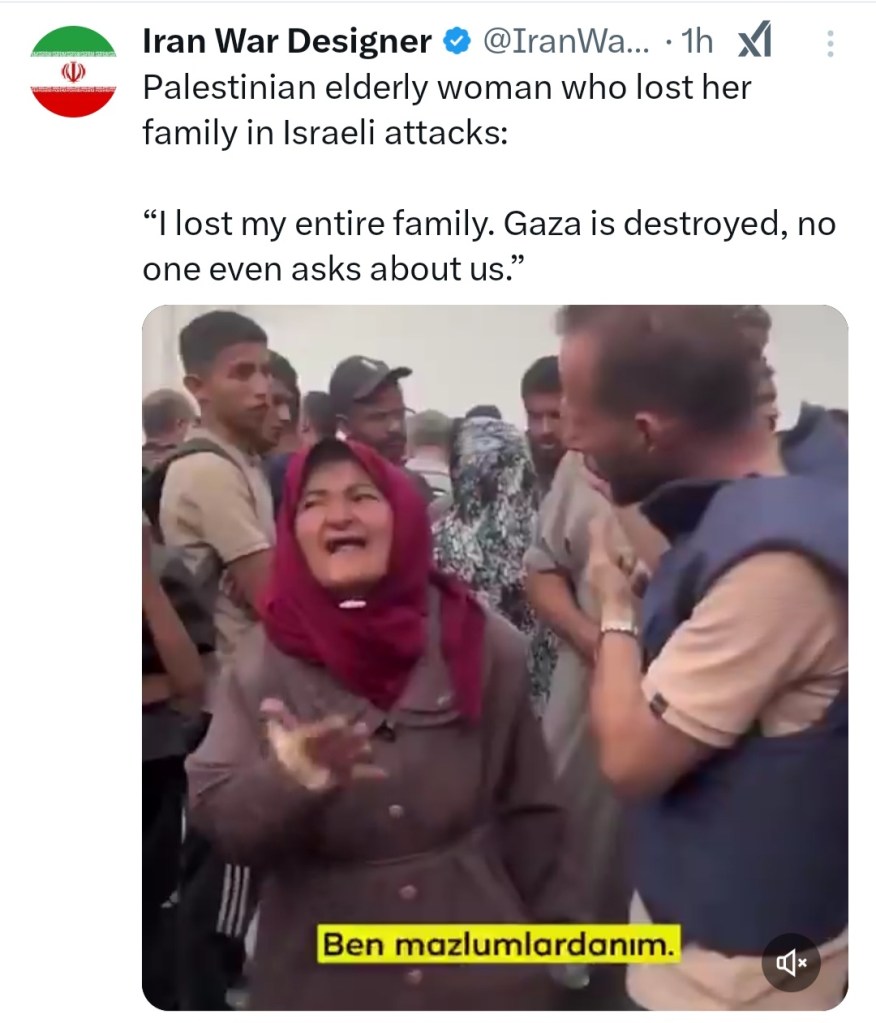Click the quoted "I lost my entire family" text
Image resolution: width=876 pixels, height=1023 pixels.
[489, 246]
